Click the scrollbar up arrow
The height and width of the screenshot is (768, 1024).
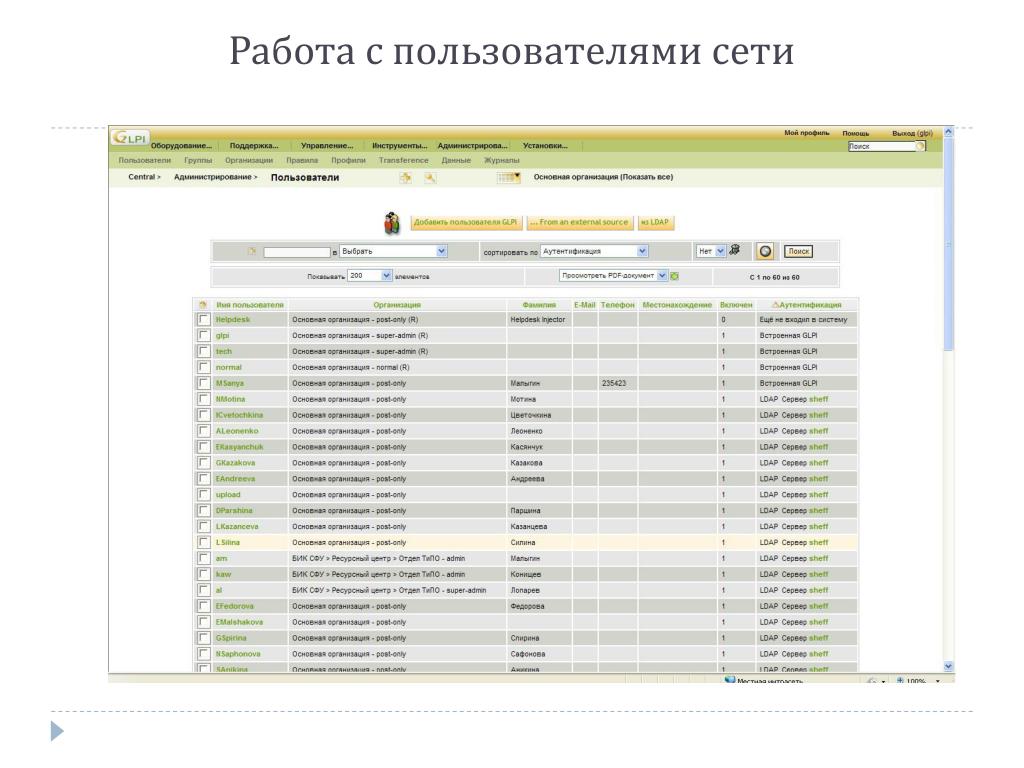point(948,132)
